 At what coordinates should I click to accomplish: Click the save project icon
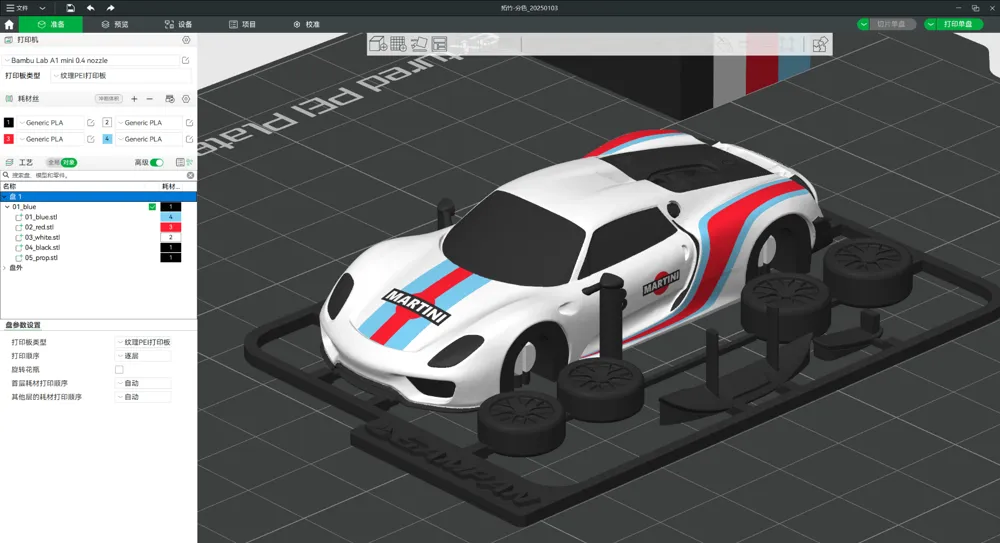(70, 8)
